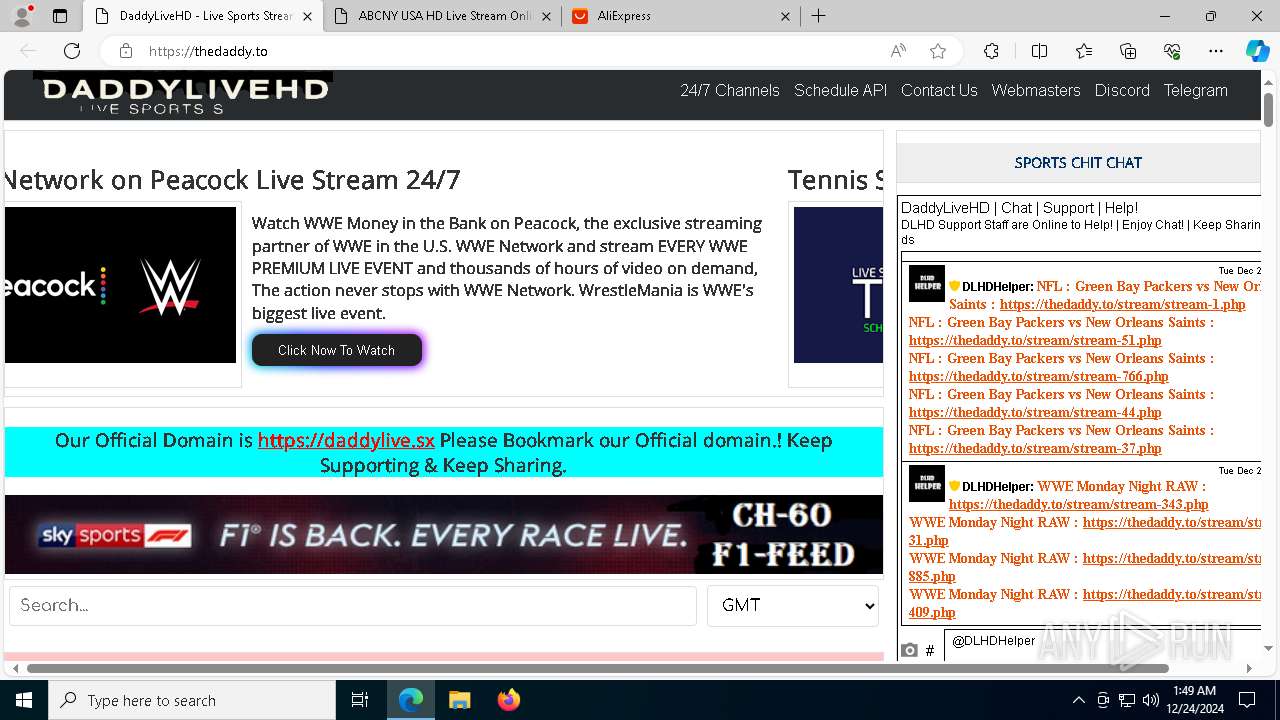The width and height of the screenshot is (1280, 720).
Task: Click the Windows taskbar search box
Action: 192,700
